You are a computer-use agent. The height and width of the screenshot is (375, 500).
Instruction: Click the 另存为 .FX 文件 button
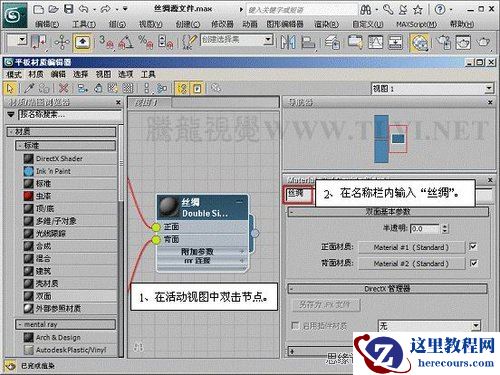[x=326, y=304]
